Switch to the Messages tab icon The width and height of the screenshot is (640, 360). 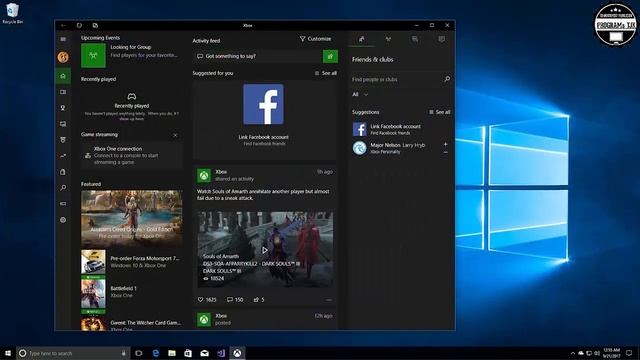[x=415, y=39]
